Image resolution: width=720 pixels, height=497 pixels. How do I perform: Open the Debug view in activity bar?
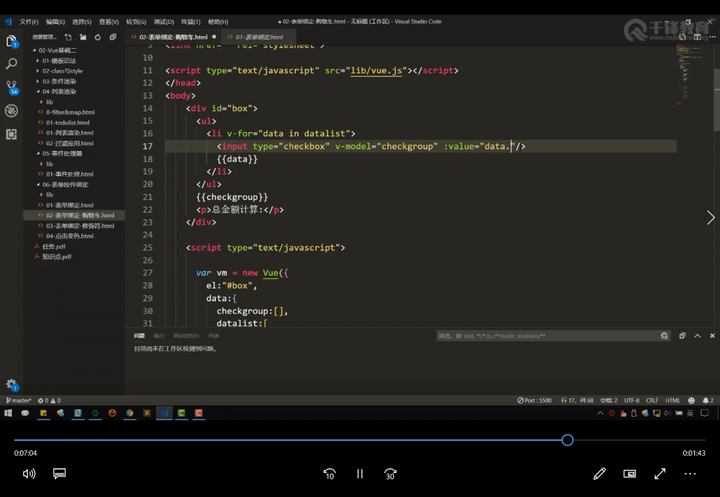tap(11, 111)
